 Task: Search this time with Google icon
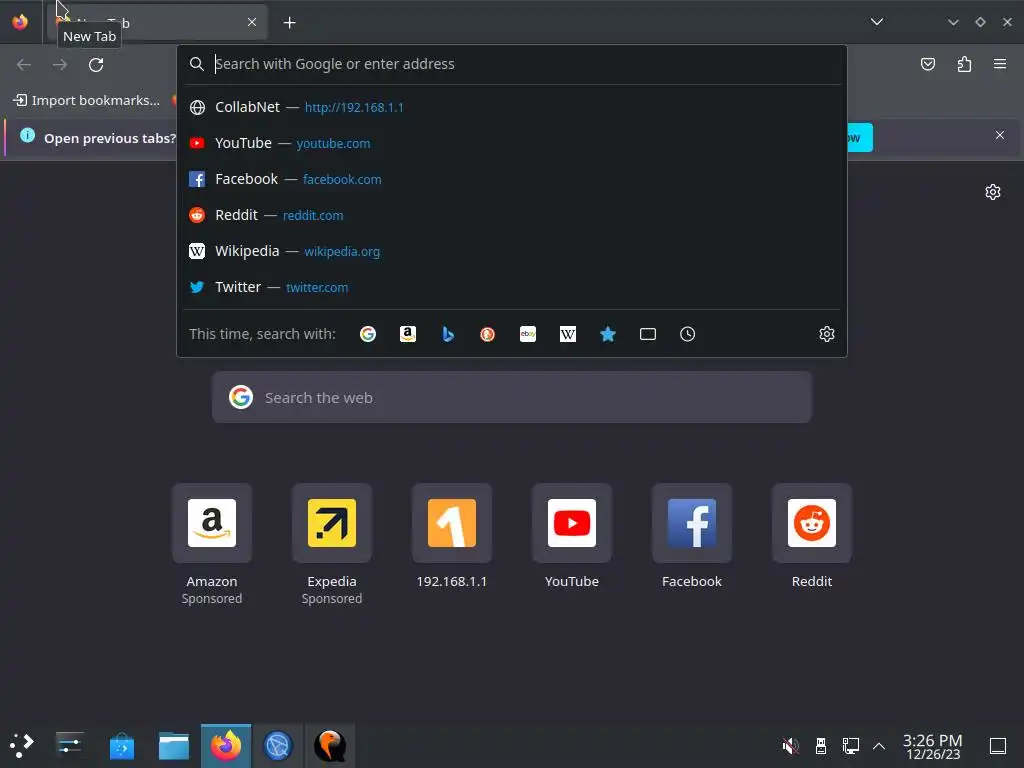pos(368,334)
